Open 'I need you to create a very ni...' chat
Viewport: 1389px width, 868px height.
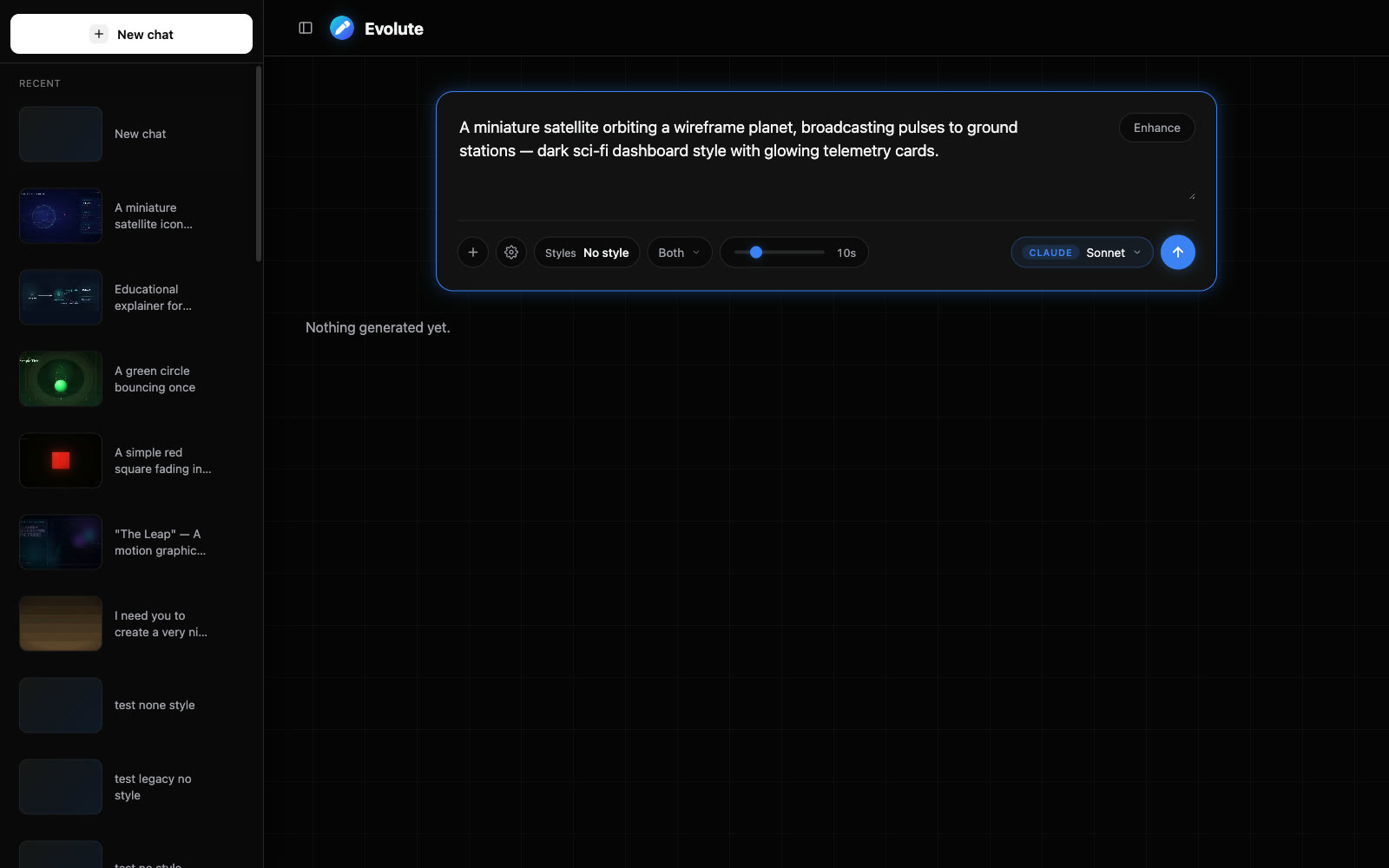point(131,623)
